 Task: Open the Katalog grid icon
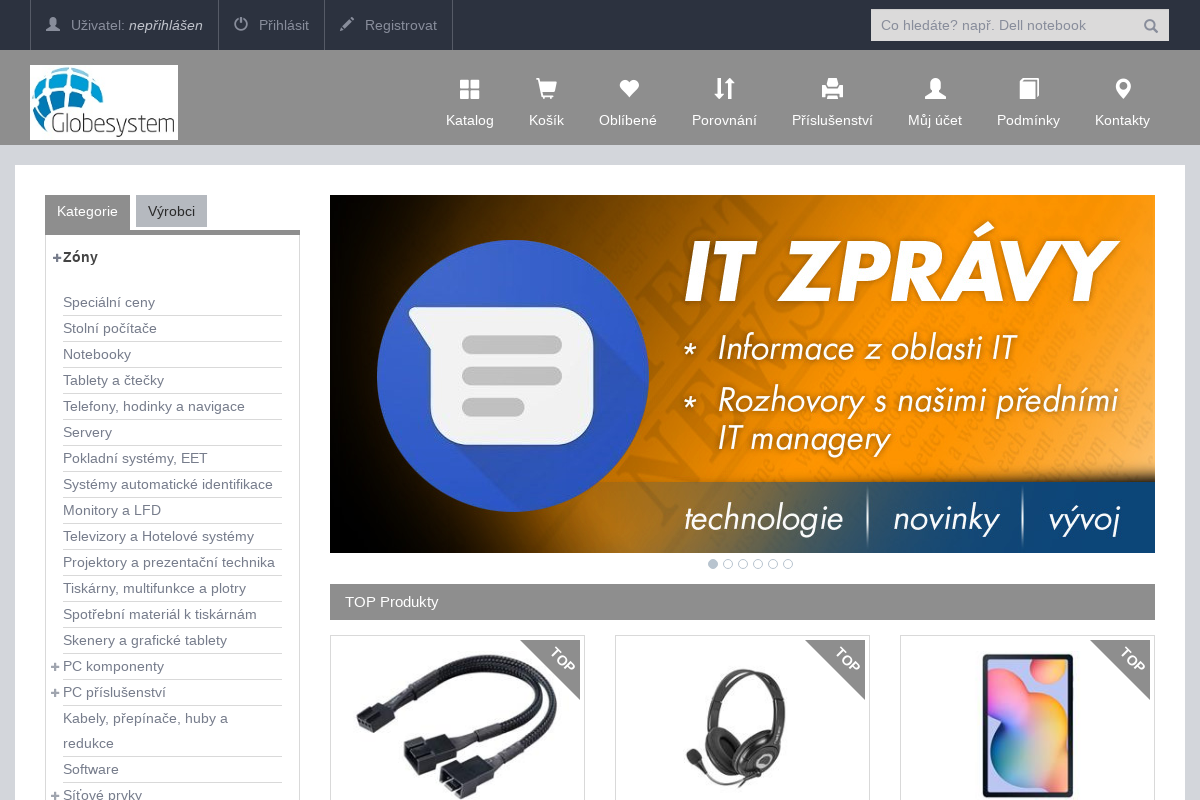(469, 90)
